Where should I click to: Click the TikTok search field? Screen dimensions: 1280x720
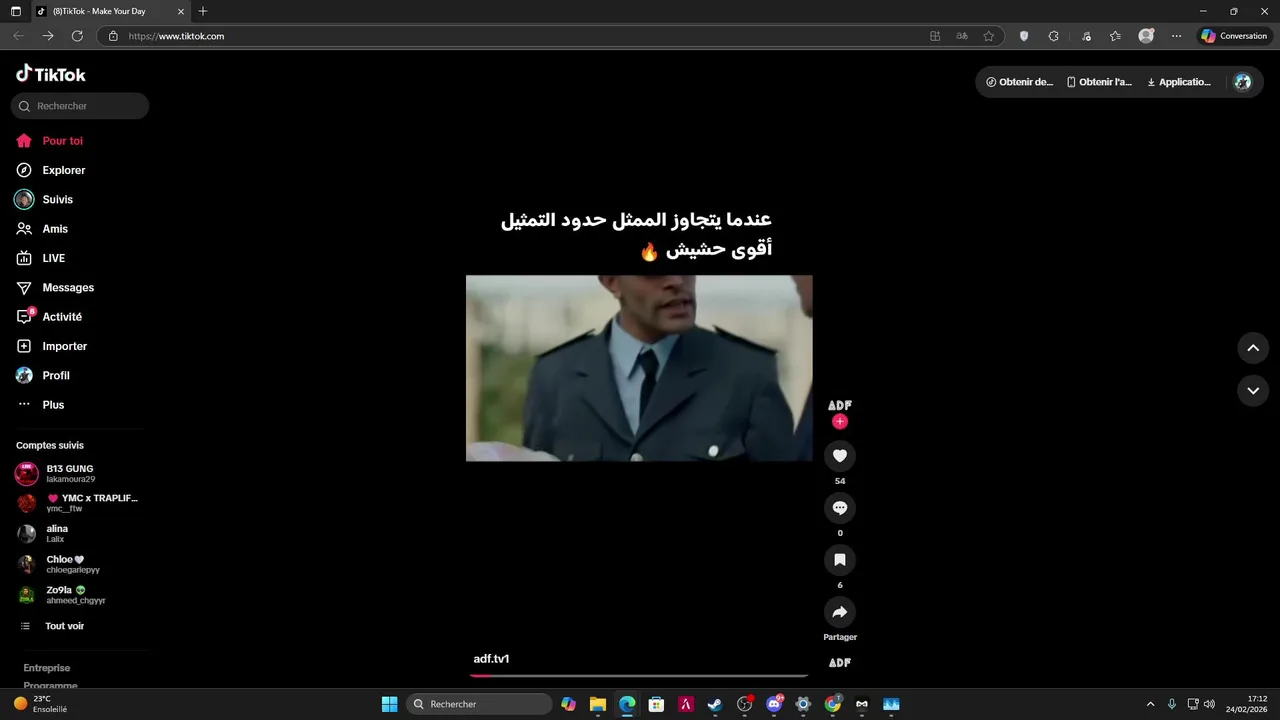(x=80, y=106)
